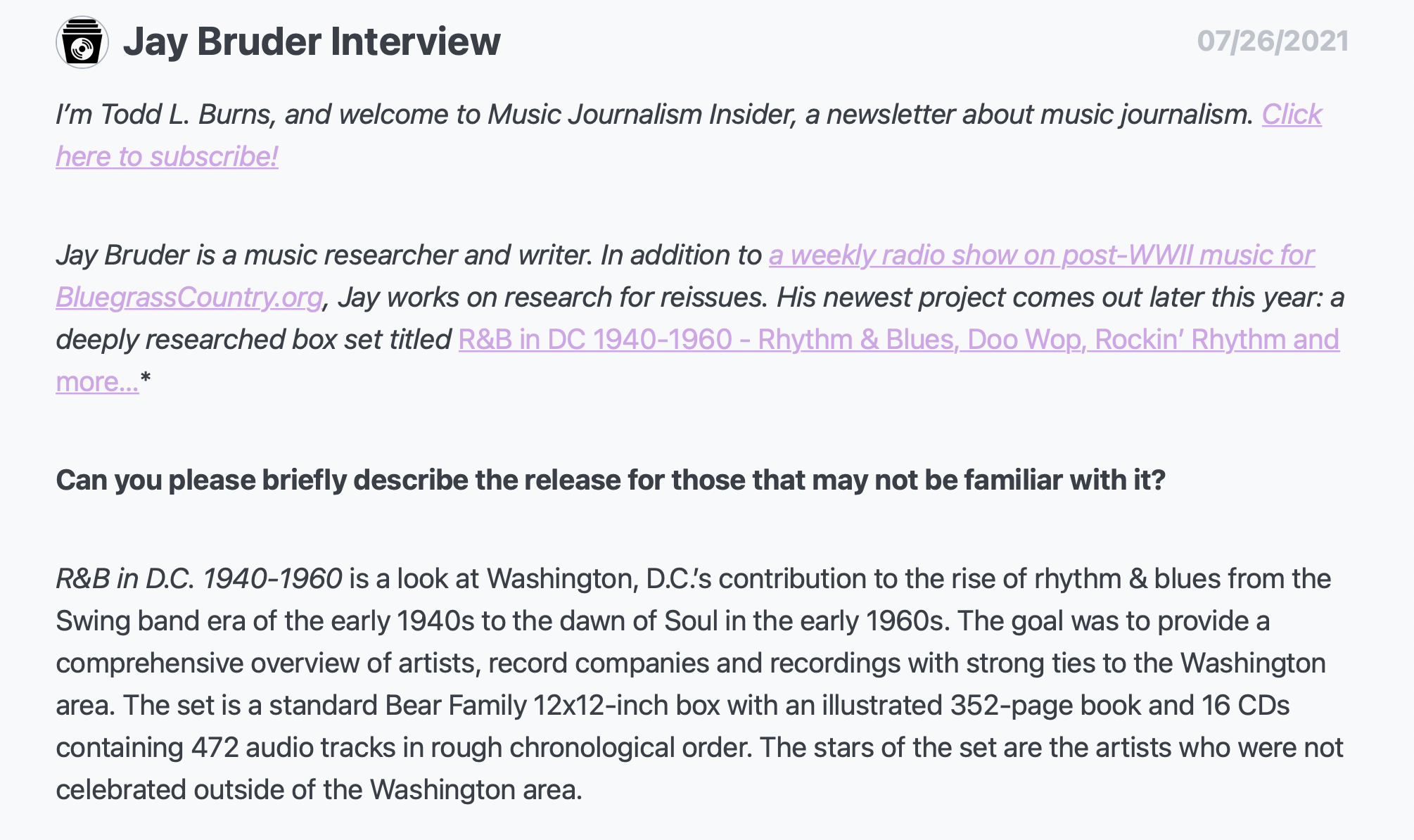The image size is (1414, 840).
Task: Click the bold question about the release
Action: pyautogui.click(x=611, y=480)
